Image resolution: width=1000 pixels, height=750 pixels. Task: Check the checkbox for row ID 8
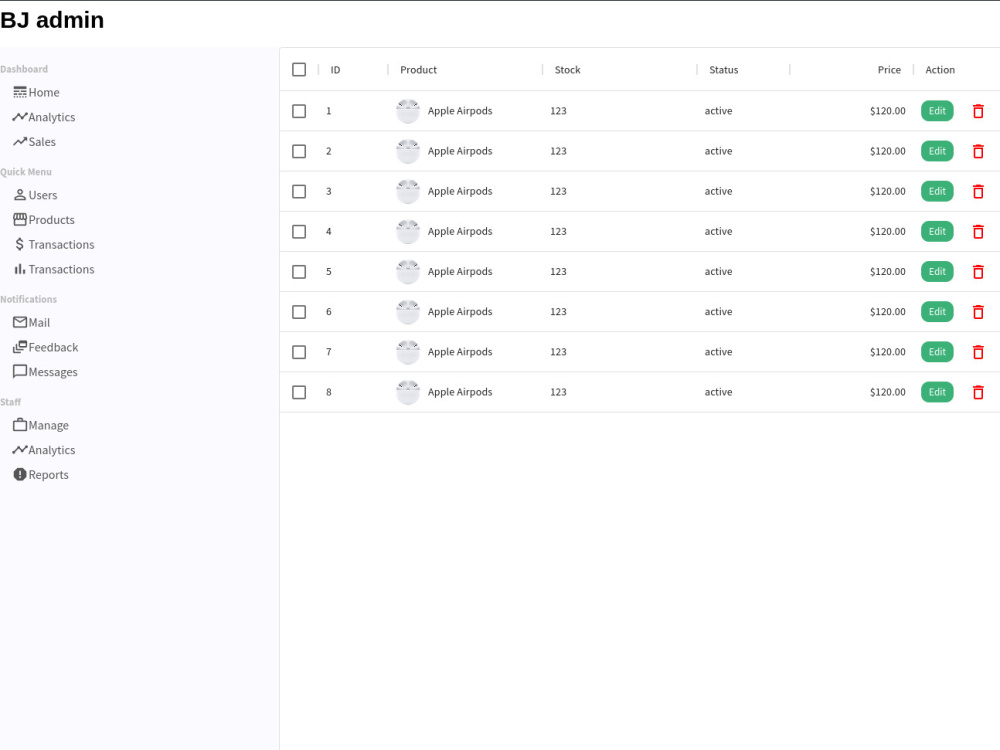coord(298,392)
